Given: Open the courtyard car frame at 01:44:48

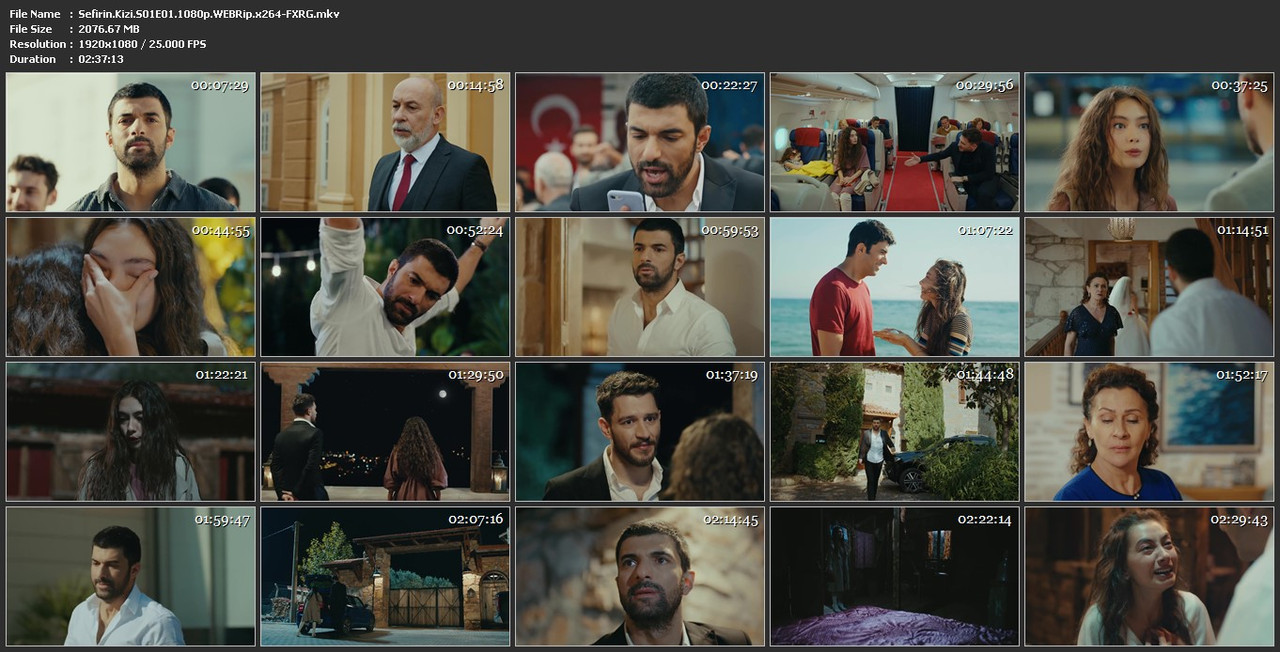Looking at the screenshot, I should pos(895,432).
